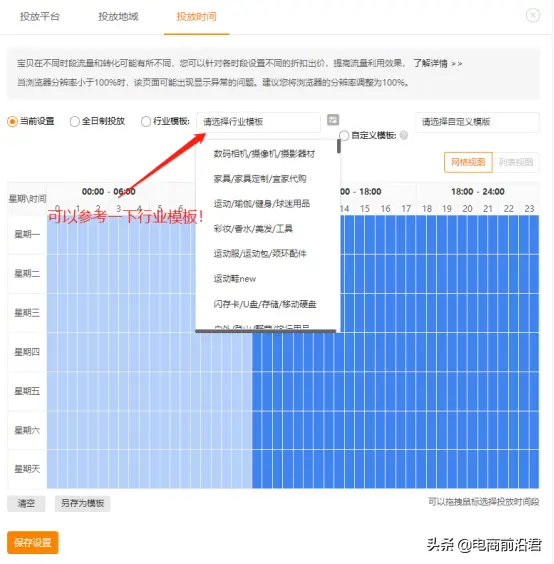Click the refresh icon beside industry template box
This screenshot has height=564, width=554.
pyautogui.click(x=333, y=120)
